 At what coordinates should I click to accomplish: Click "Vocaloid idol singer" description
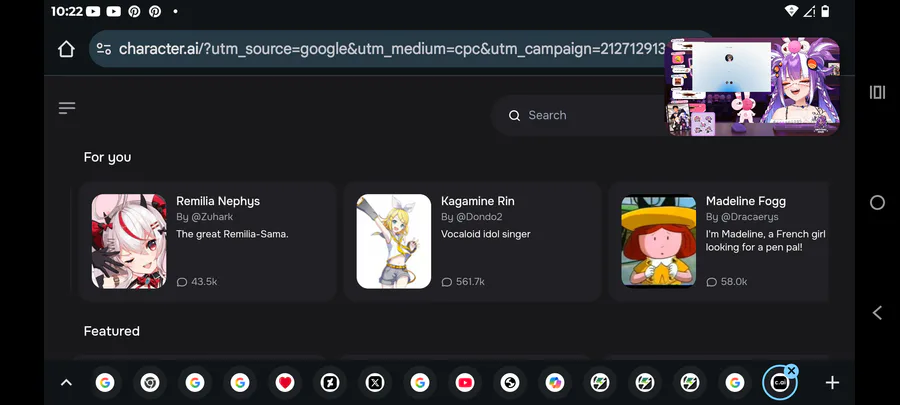coord(486,234)
